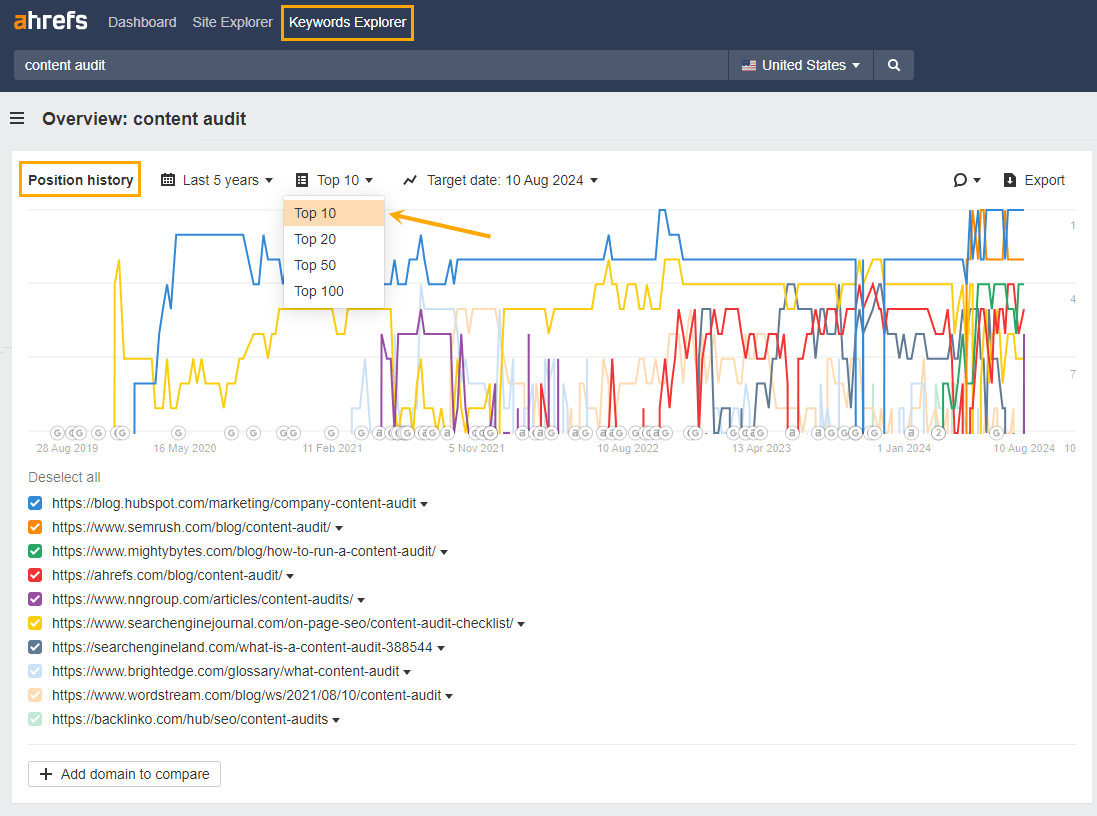This screenshot has width=1097, height=816.
Task: Click the plus icon in Add domain button
Action: 48,773
